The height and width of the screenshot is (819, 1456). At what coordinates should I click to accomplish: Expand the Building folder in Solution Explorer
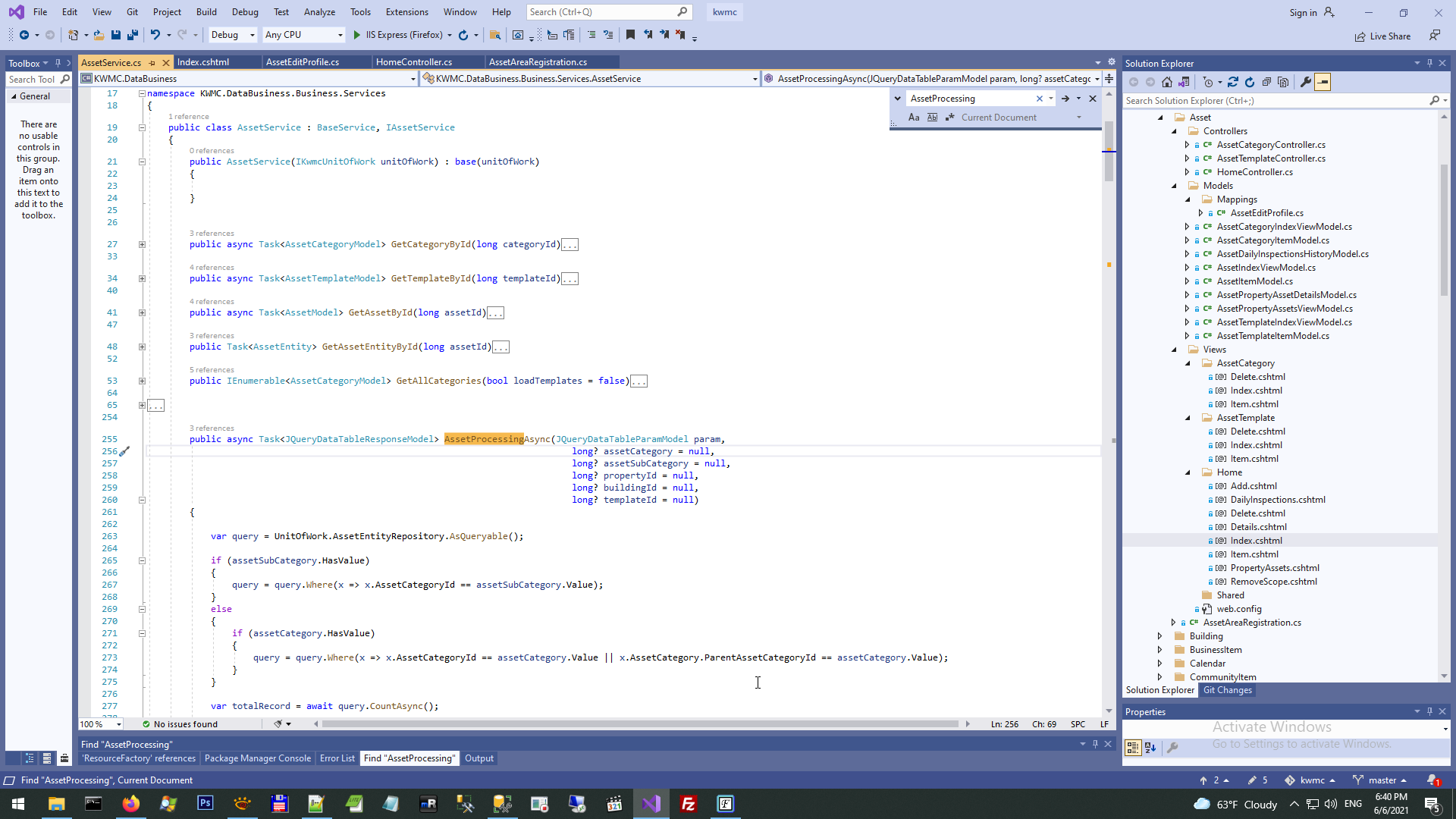pyautogui.click(x=1159, y=636)
